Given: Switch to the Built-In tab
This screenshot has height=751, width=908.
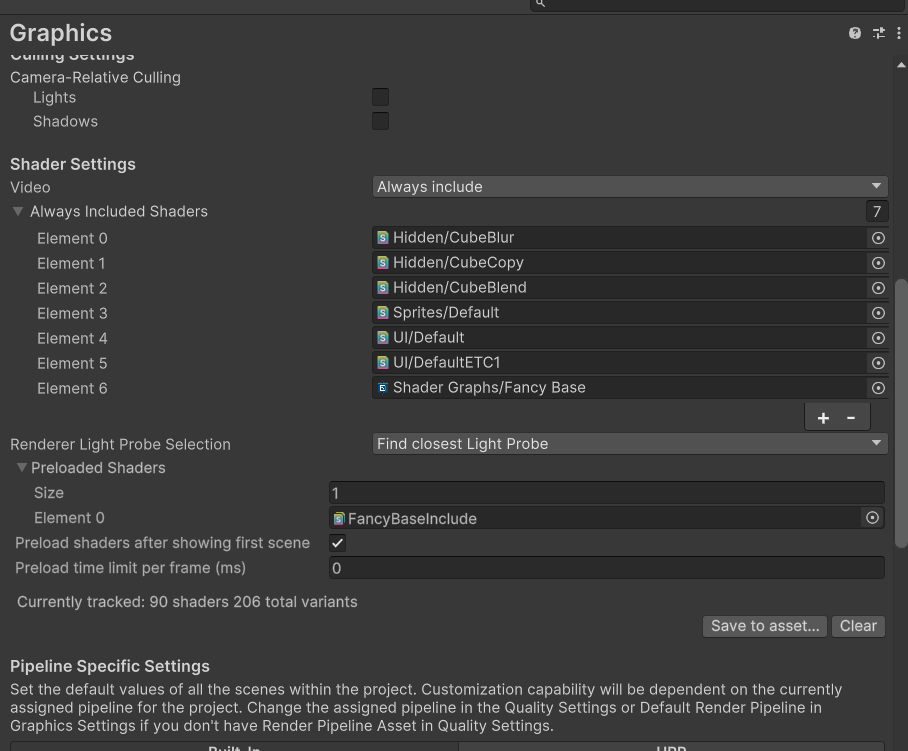Looking at the screenshot, I should point(234,747).
